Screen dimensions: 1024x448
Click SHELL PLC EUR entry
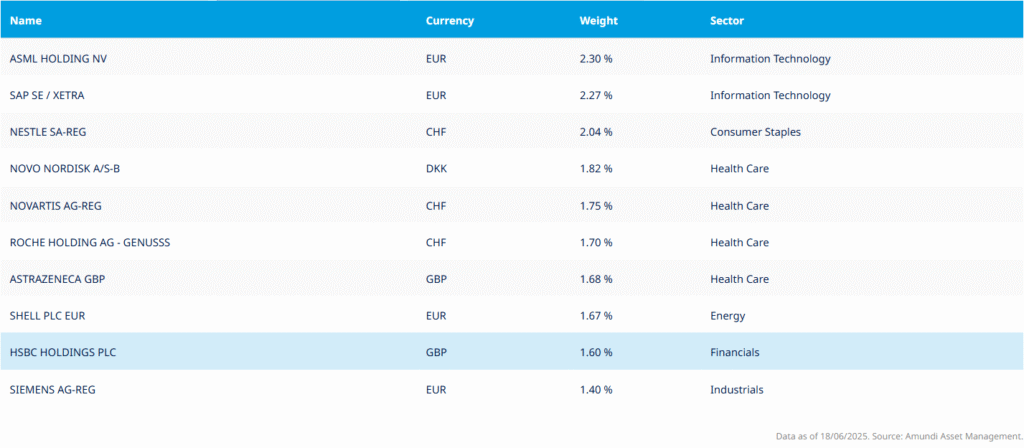[x=47, y=316]
